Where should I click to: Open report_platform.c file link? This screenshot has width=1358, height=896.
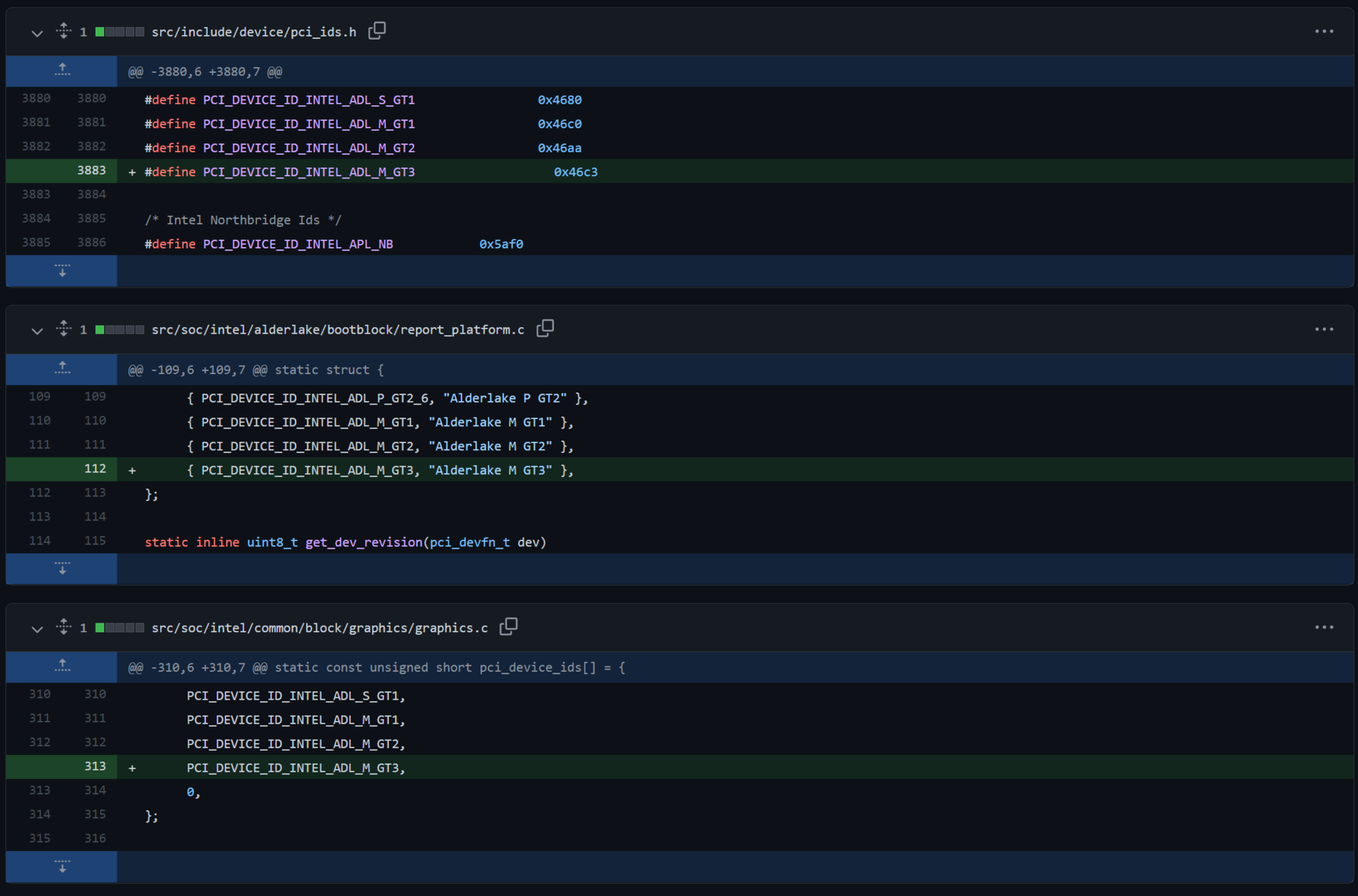coord(337,330)
